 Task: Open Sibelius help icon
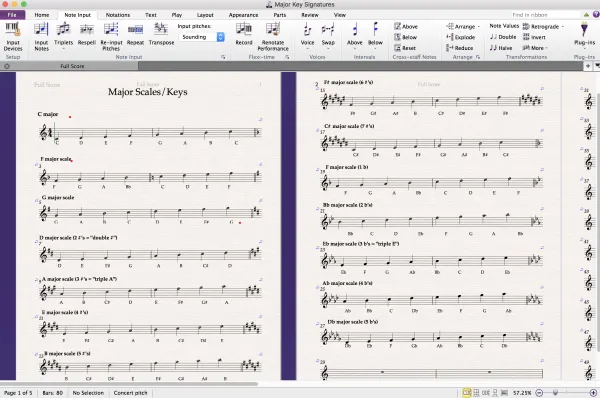click(596, 15)
